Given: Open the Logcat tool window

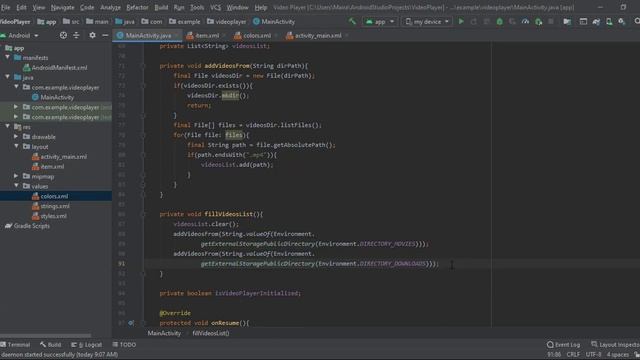Looking at the screenshot, I should pos(87,344).
